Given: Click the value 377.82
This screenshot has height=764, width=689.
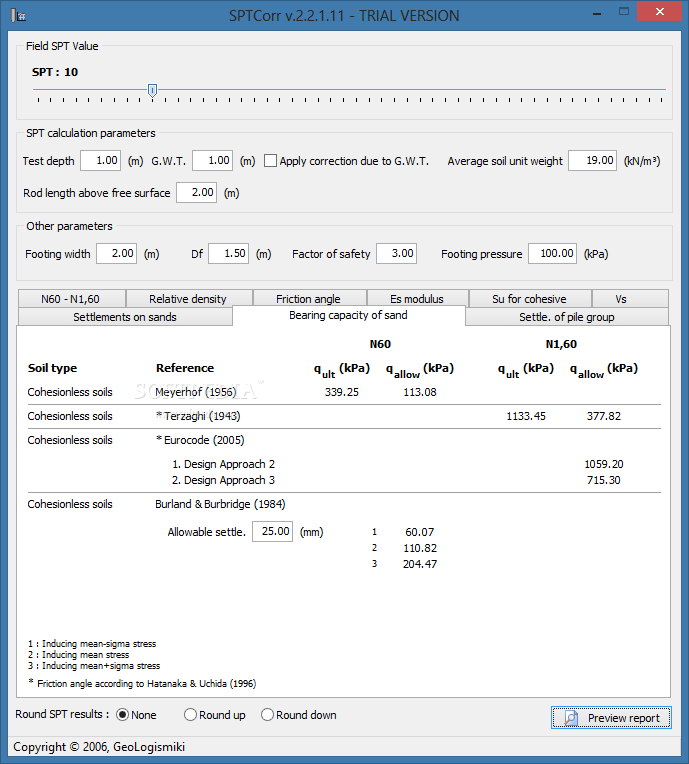Looking at the screenshot, I should coord(604,416).
